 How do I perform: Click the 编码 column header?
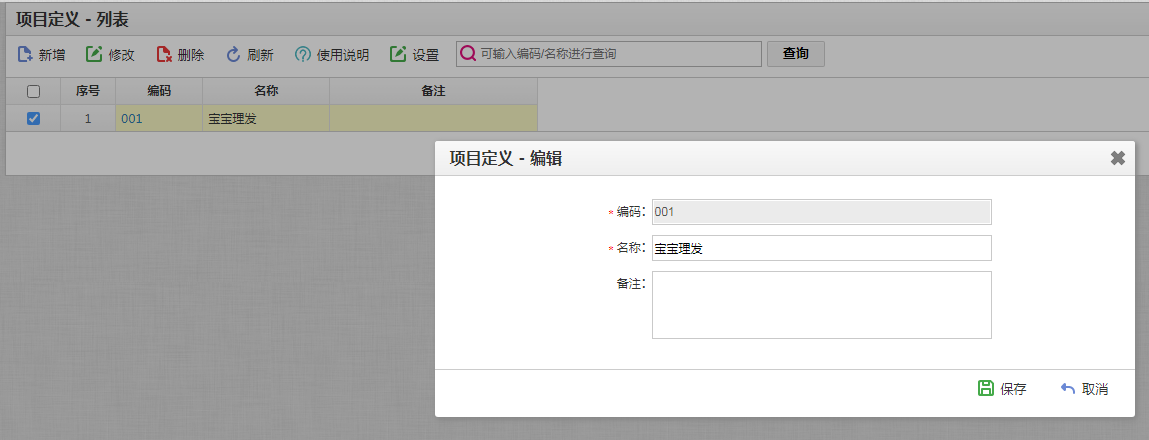[159, 92]
